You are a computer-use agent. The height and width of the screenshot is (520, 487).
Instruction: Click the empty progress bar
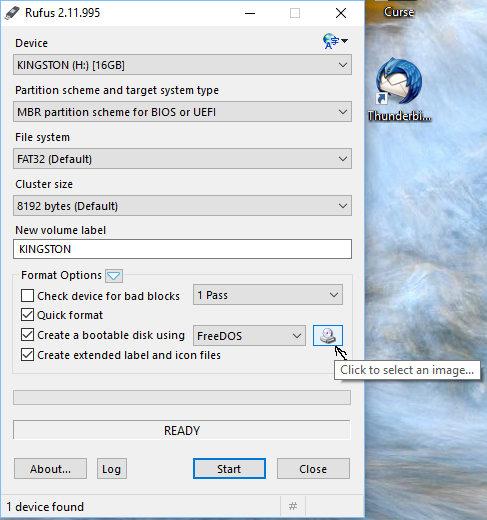pos(182,397)
